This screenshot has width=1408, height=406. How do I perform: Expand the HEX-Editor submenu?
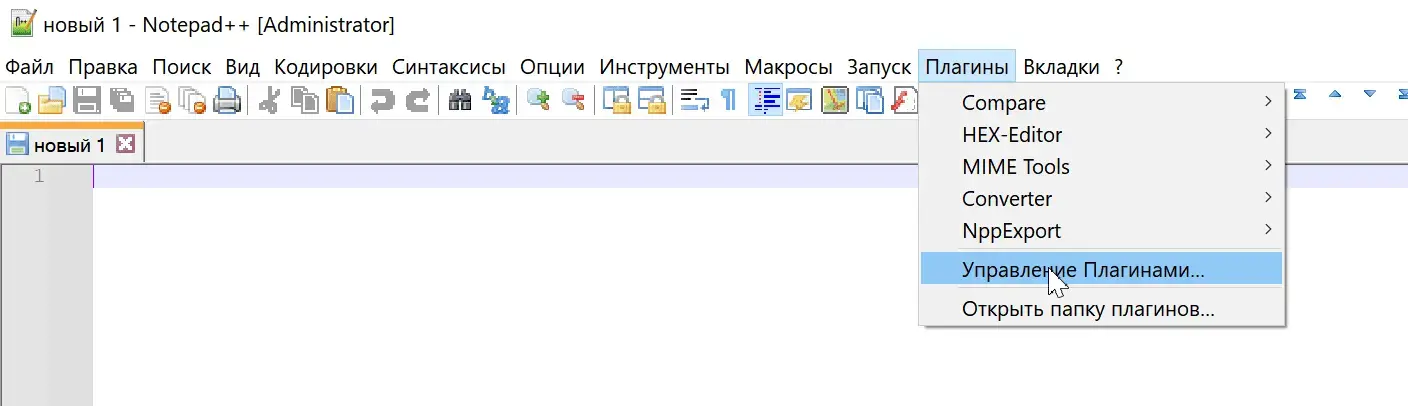click(1101, 134)
